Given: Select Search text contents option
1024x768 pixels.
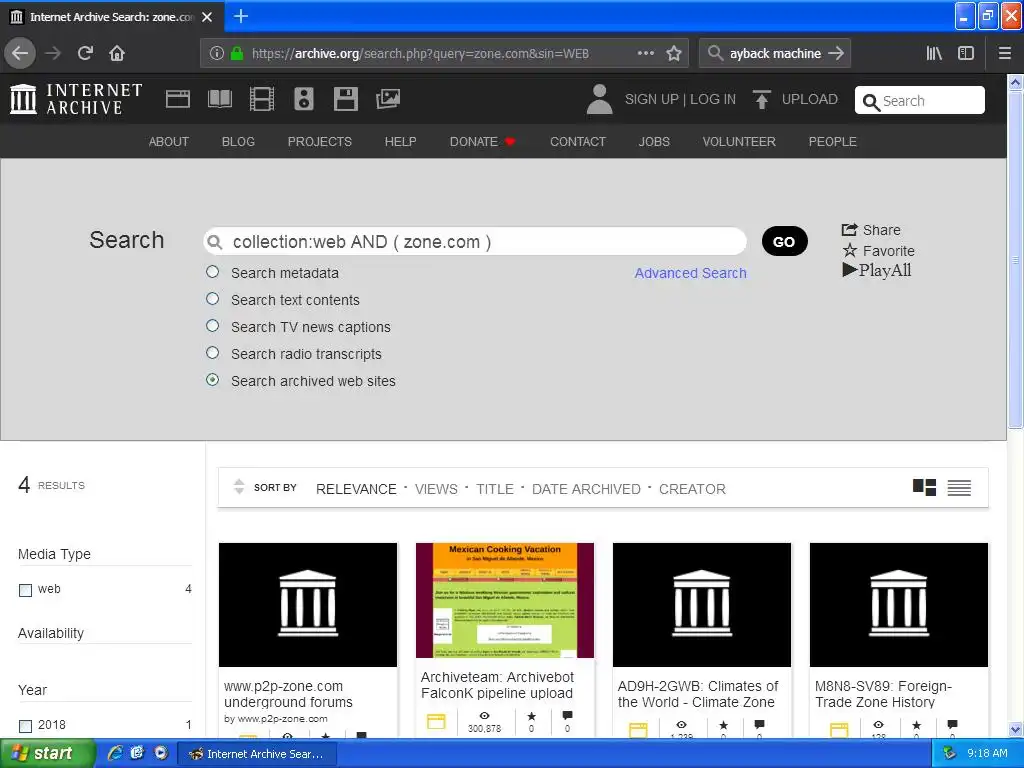Looking at the screenshot, I should pyautogui.click(x=213, y=299).
